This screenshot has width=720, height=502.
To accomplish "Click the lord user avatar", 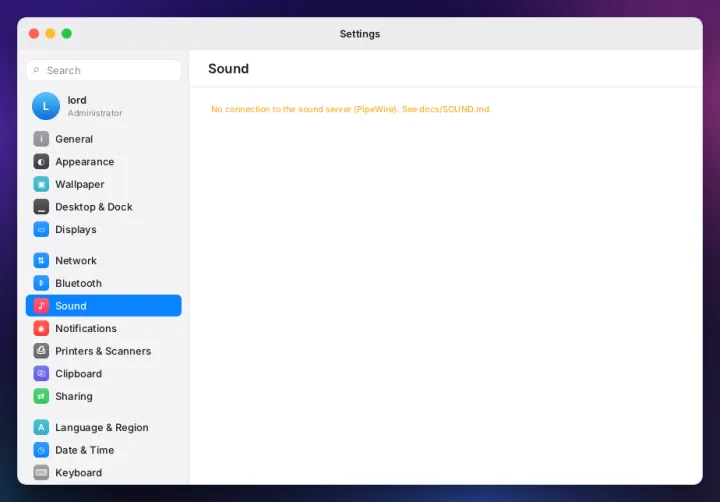I will click(46, 106).
